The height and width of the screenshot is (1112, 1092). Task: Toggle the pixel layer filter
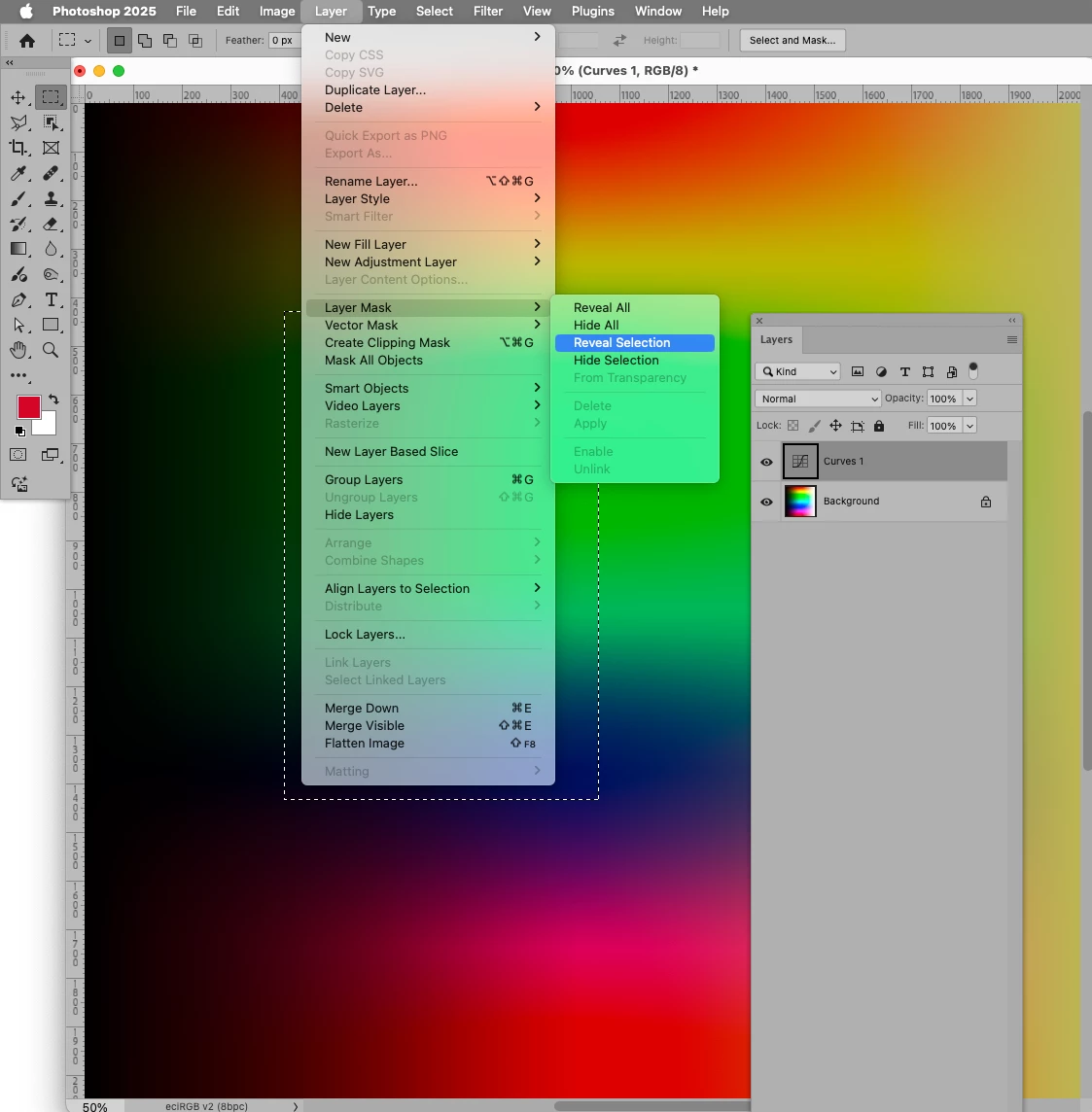pos(857,371)
